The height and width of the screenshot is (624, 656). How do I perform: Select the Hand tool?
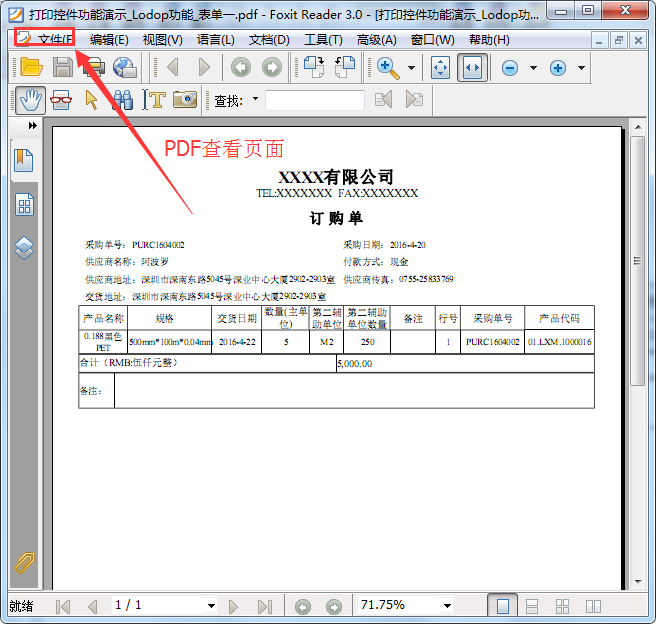pos(30,99)
